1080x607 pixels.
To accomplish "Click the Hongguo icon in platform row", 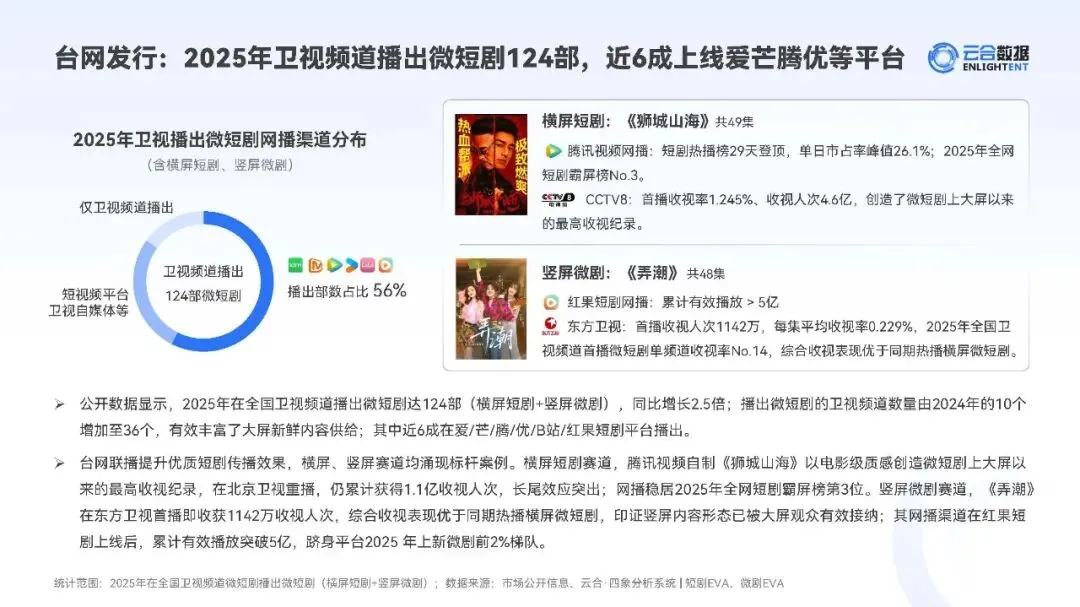I will (x=386, y=265).
